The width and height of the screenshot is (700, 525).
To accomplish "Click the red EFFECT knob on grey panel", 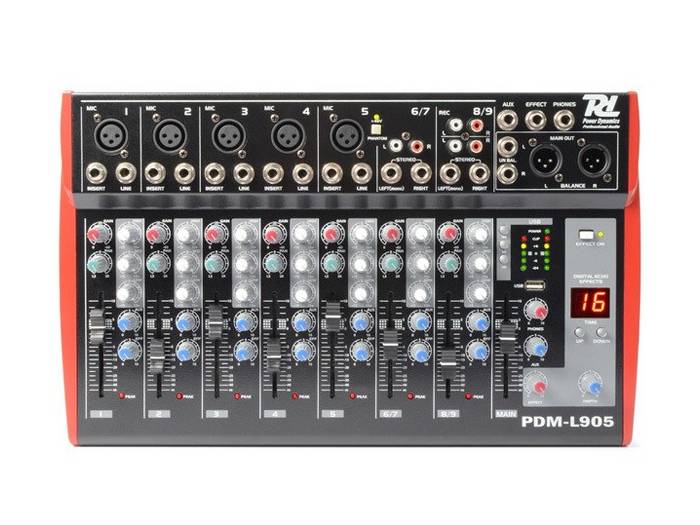I will [x=536, y=386].
